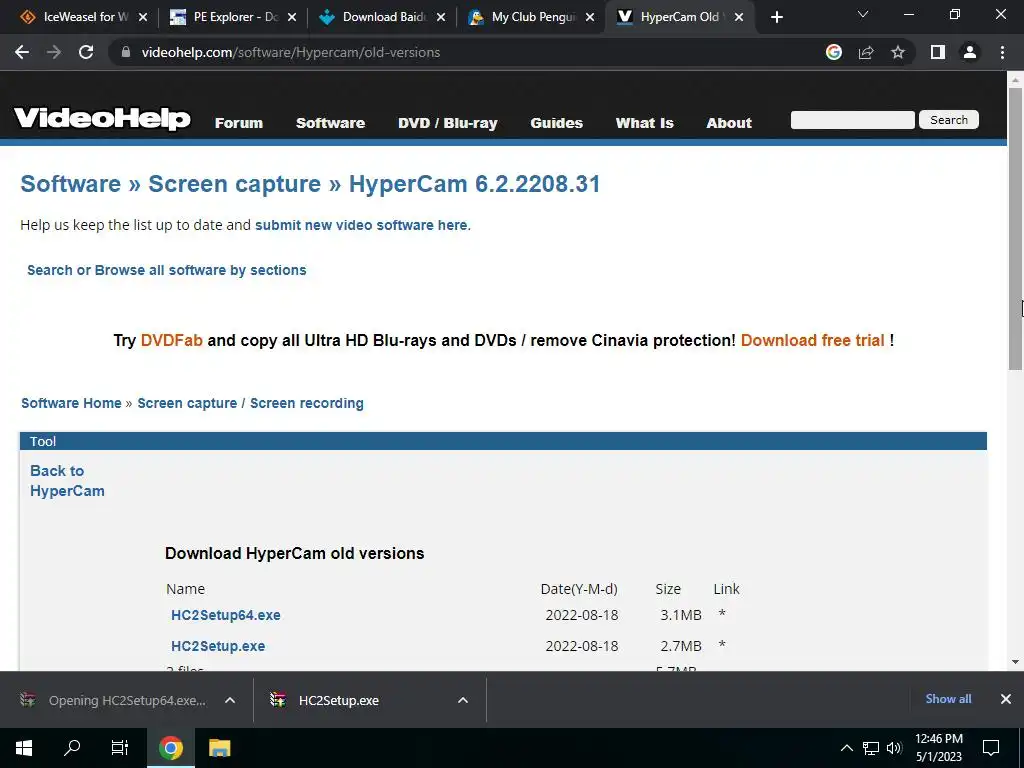This screenshot has width=1024, height=768.
Task: Click the browser forward arrow
Action: click(x=54, y=52)
